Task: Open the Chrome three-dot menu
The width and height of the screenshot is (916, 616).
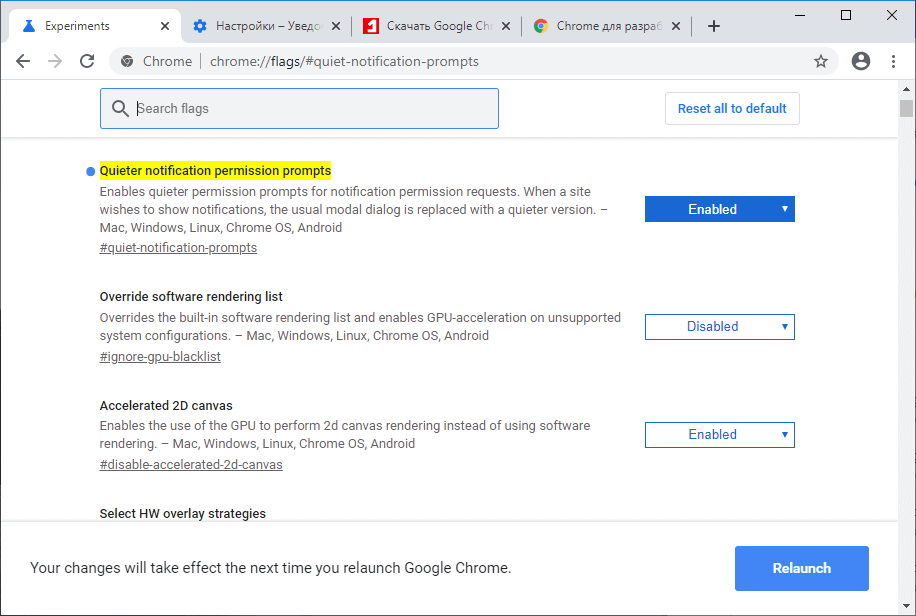Action: click(x=893, y=61)
